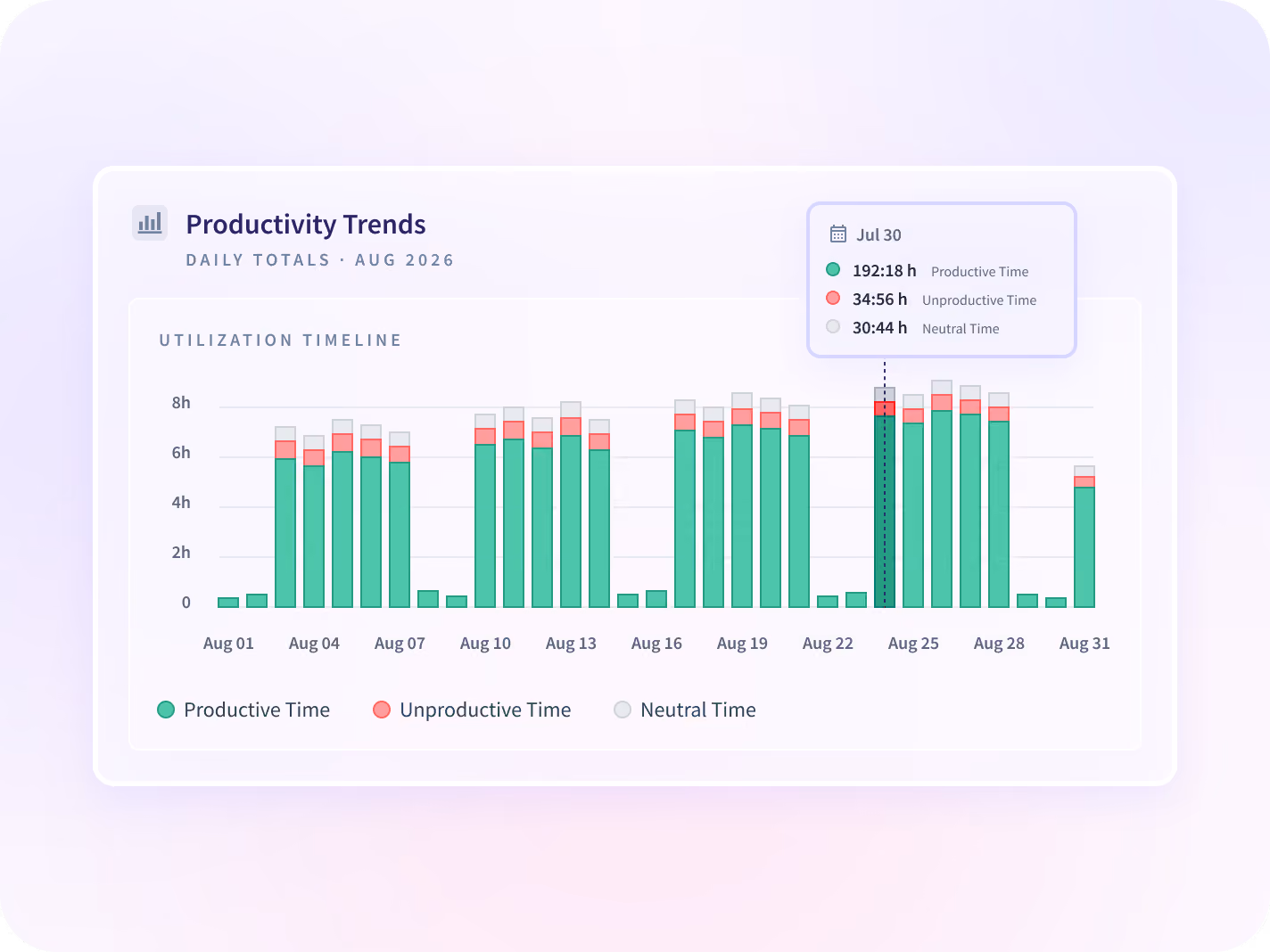Click the bar chart icon beside Productivity Trends
The width and height of the screenshot is (1270, 952).
click(x=150, y=223)
